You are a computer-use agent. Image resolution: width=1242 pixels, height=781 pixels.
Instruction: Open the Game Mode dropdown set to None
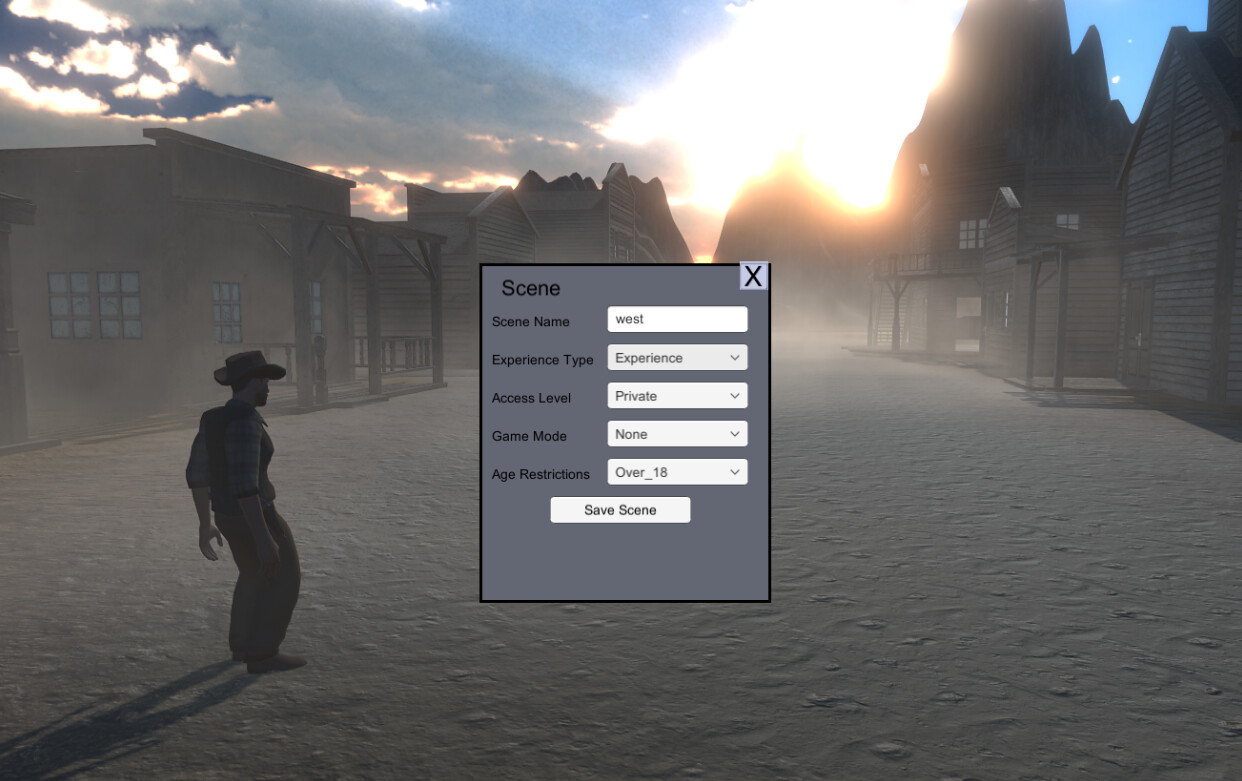point(677,433)
